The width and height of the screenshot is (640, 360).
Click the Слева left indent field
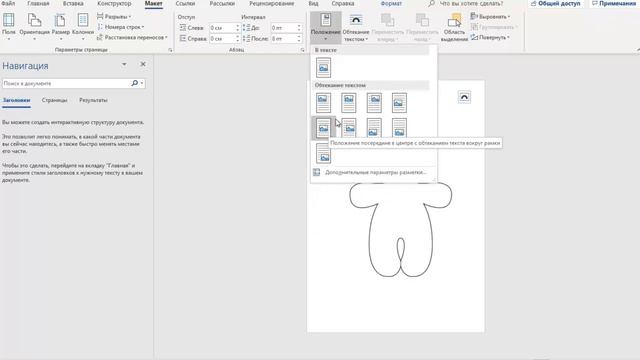(x=222, y=28)
